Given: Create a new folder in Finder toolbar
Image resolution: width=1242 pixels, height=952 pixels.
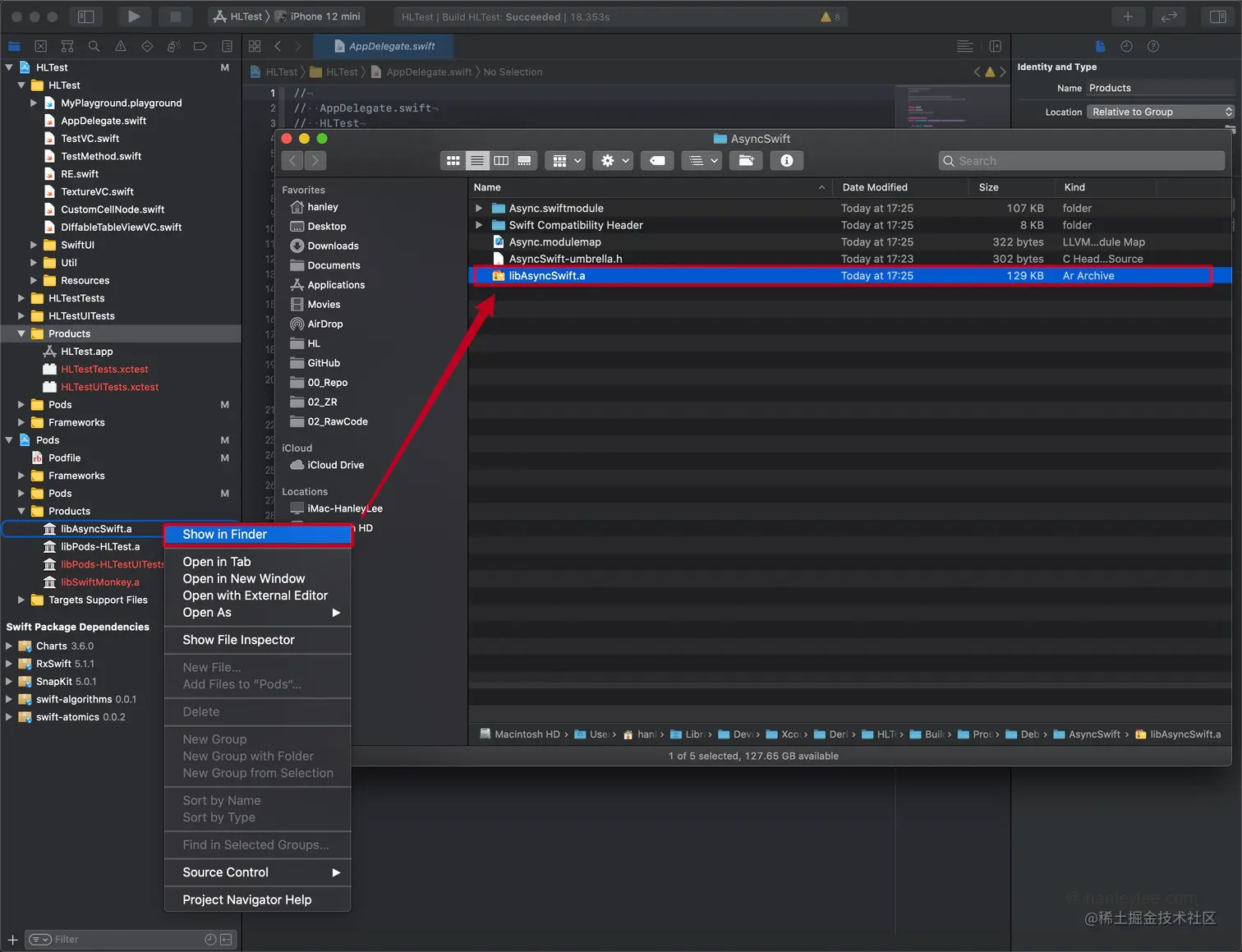Looking at the screenshot, I should click(746, 161).
